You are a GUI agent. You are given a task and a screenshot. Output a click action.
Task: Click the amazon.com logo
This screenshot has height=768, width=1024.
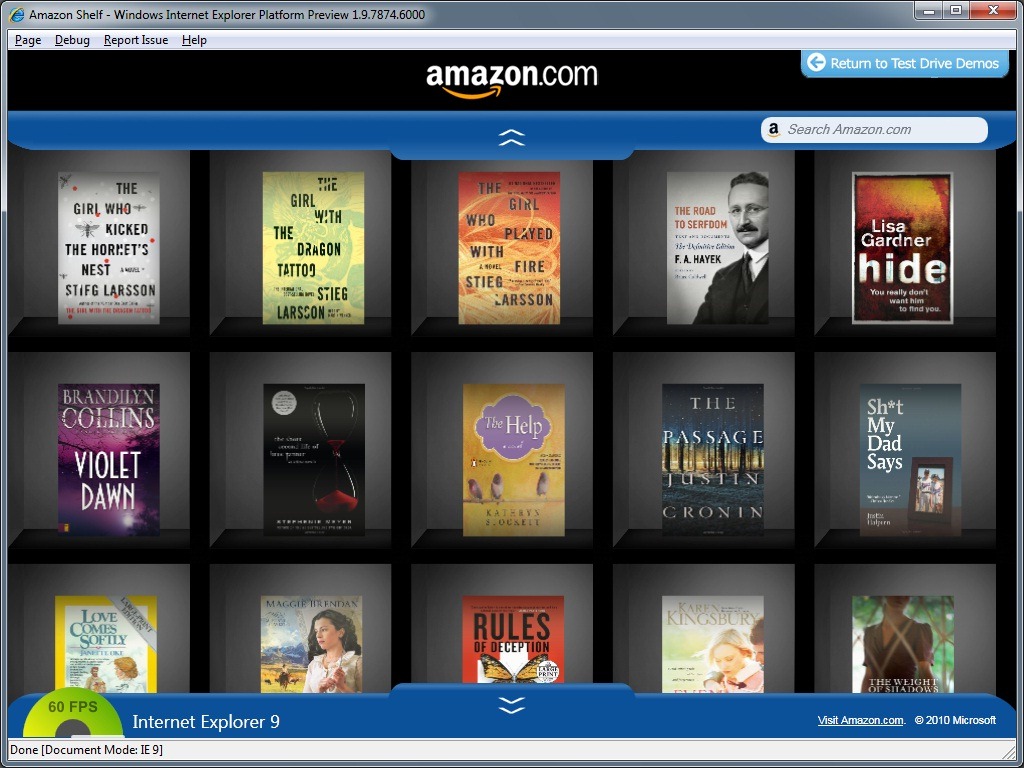[x=511, y=80]
